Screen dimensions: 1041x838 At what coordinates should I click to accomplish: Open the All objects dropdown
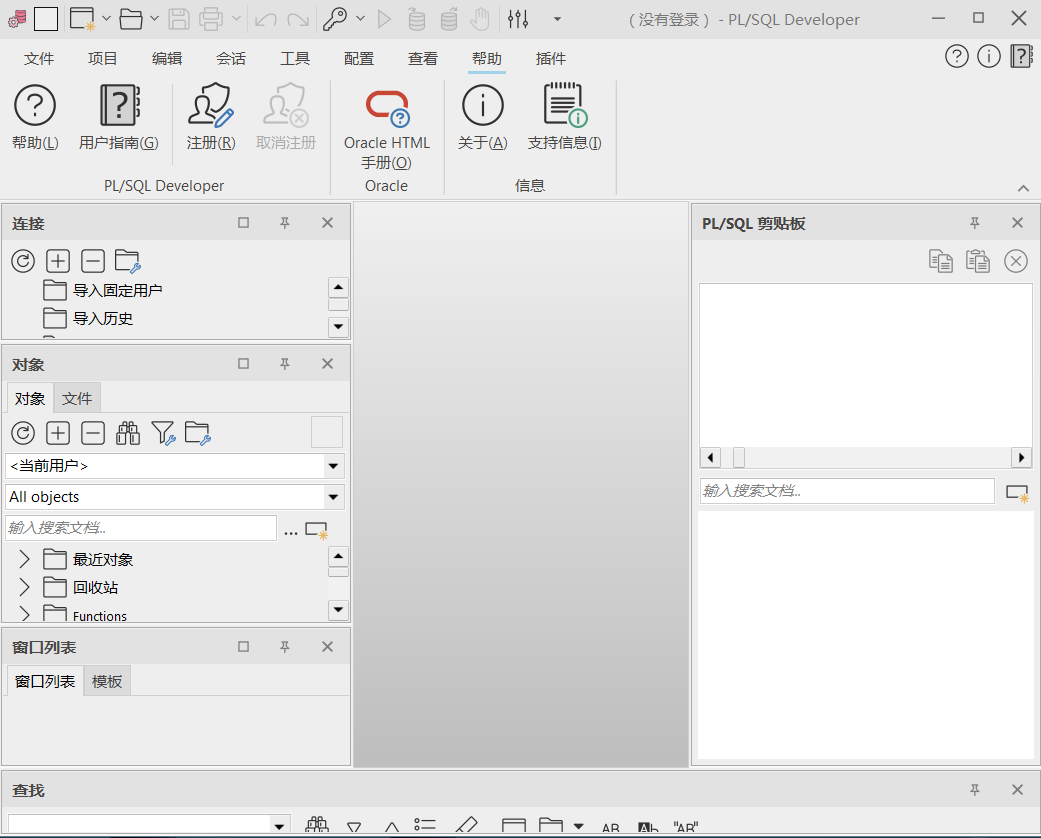coord(333,497)
